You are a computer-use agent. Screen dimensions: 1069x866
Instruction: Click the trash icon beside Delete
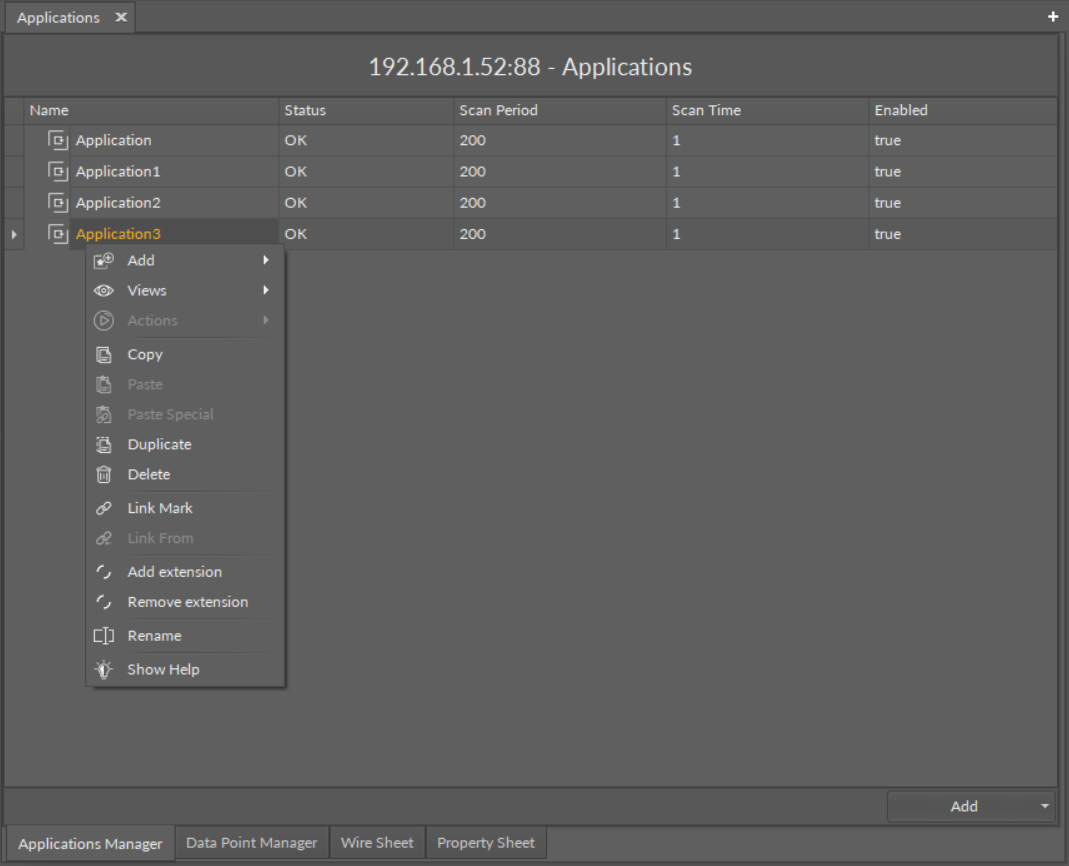(103, 475)
